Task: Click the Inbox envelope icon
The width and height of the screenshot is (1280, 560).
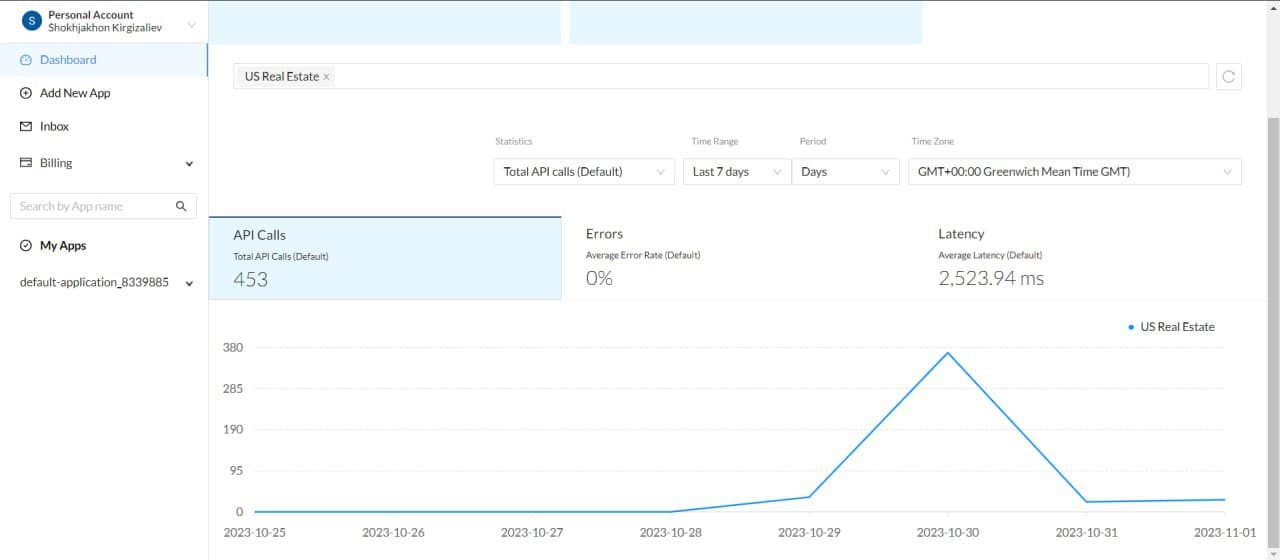Action: [26, 127]
